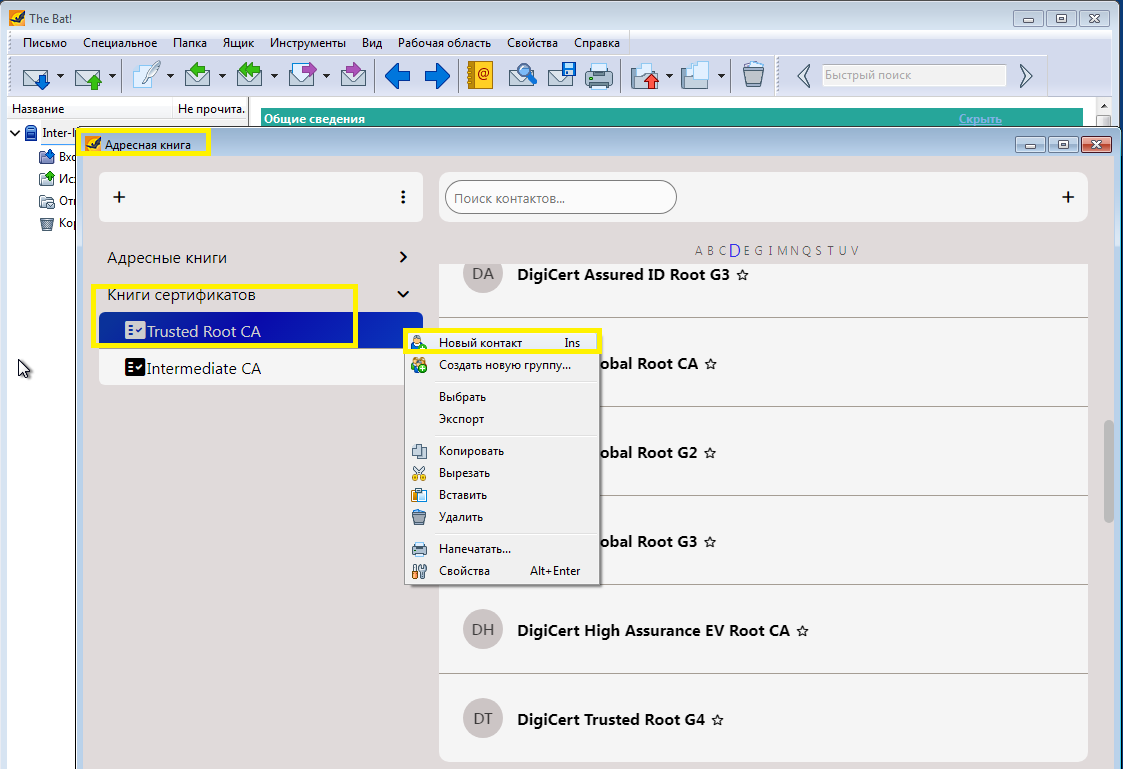
Task: Click the send queued mail toolbar icon
Action: tap(88, 77)
